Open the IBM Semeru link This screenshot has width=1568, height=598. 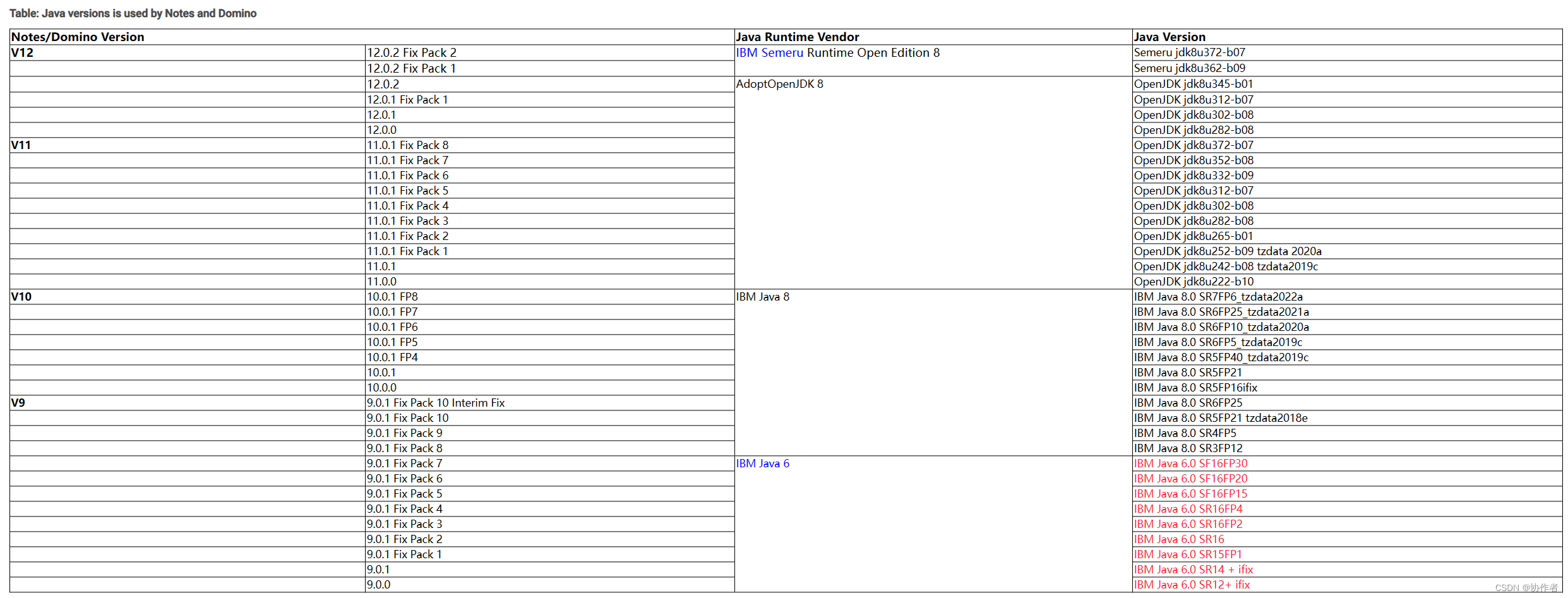tap(769, 52)
